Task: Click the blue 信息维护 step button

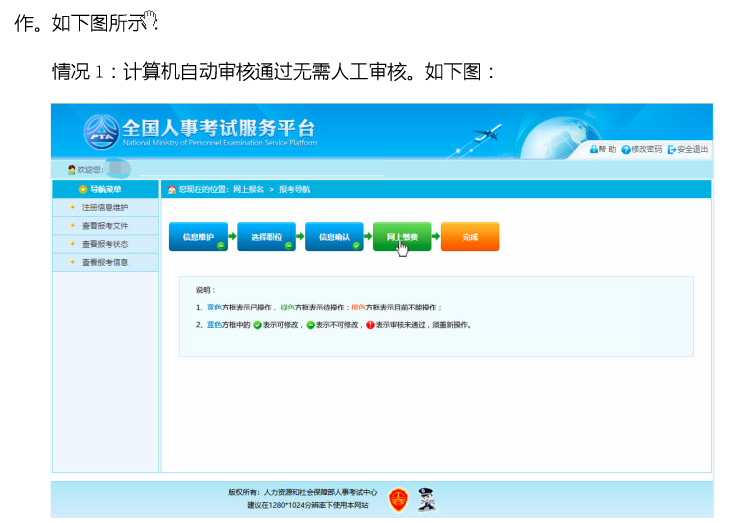Action: click(x=198, y=236)
